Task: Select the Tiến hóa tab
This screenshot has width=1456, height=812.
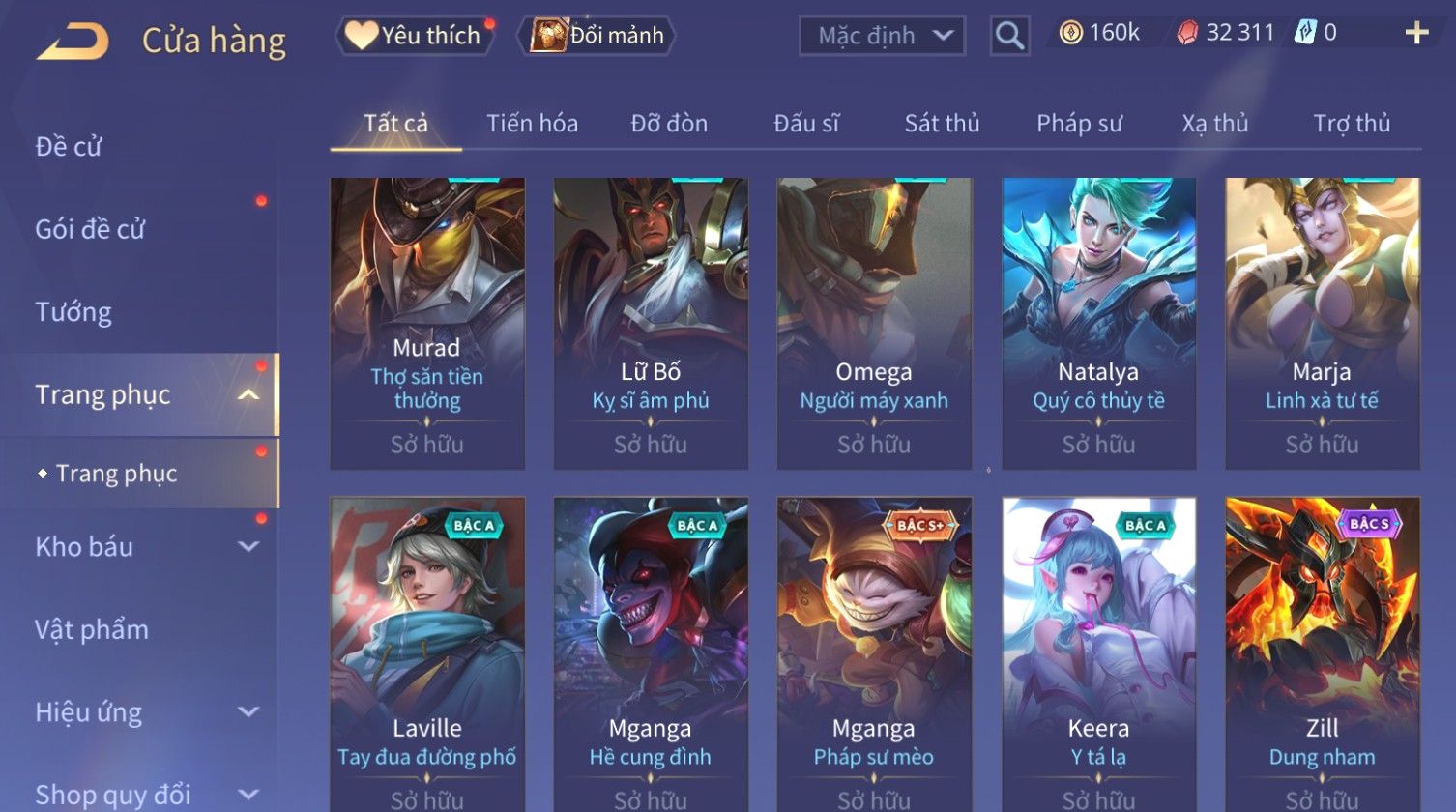Action: tap(532, 123)
